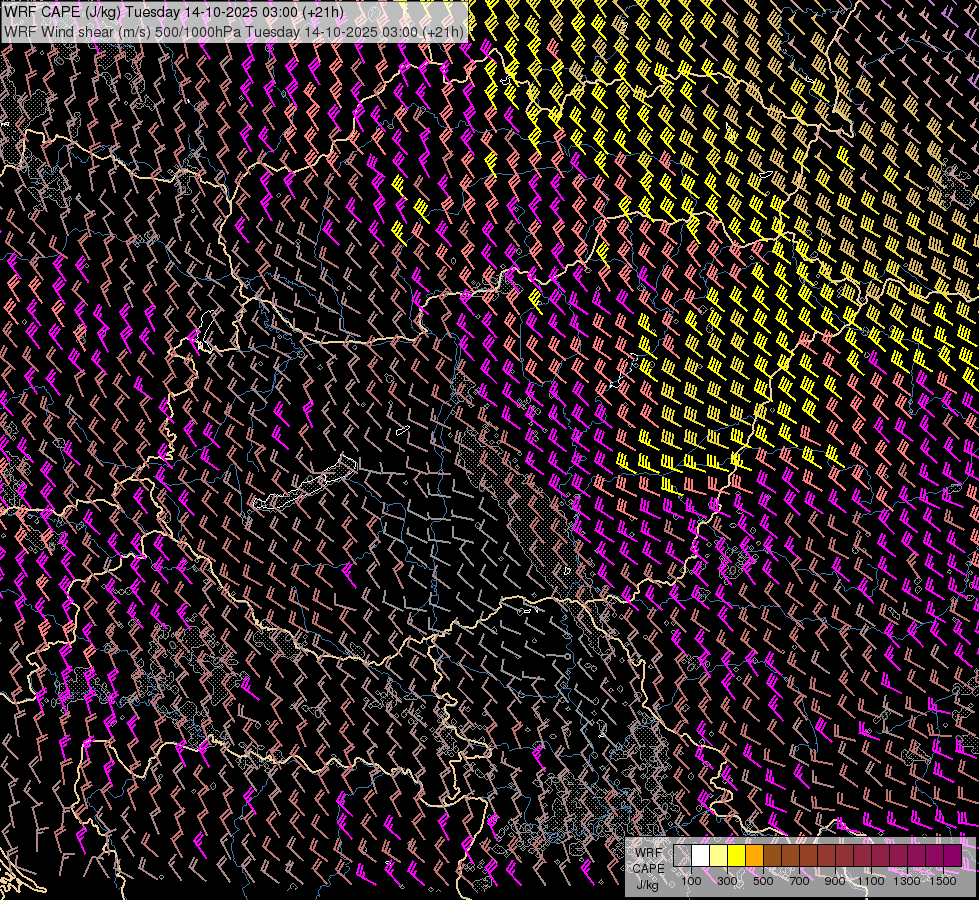This screenshot has width=979, height=900.
Task: Click the WRF Wind shear title line
Action: click(x=234, y=31)
